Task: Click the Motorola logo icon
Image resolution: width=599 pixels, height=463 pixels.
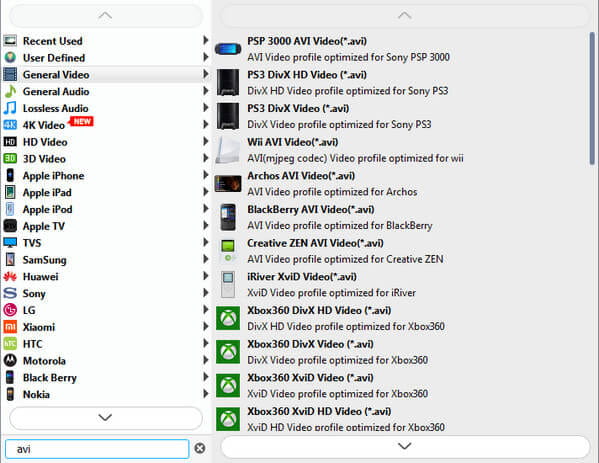Action: [10, 360]
